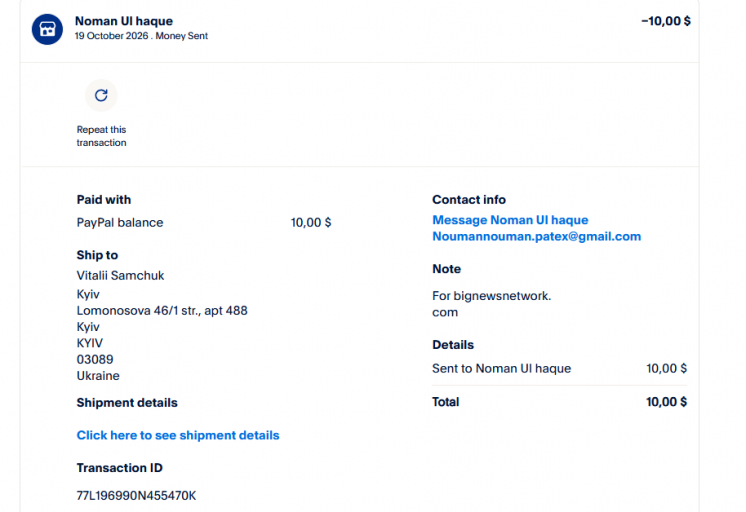Click the 'Contact info' heading
This screenshot has width=746, height=512.
tap(469, 199)
